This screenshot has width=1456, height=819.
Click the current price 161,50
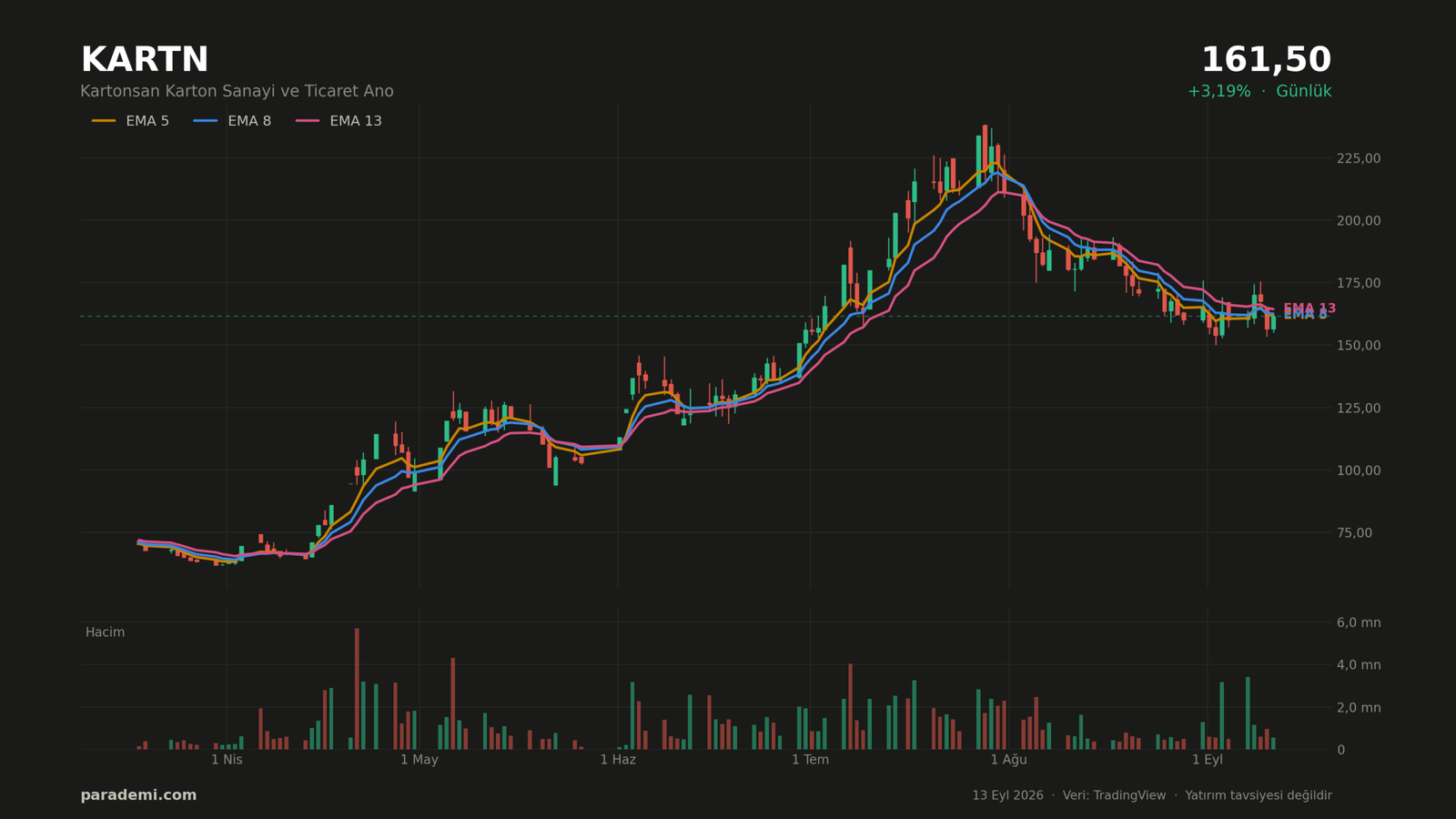click(x=1266, y=60)
